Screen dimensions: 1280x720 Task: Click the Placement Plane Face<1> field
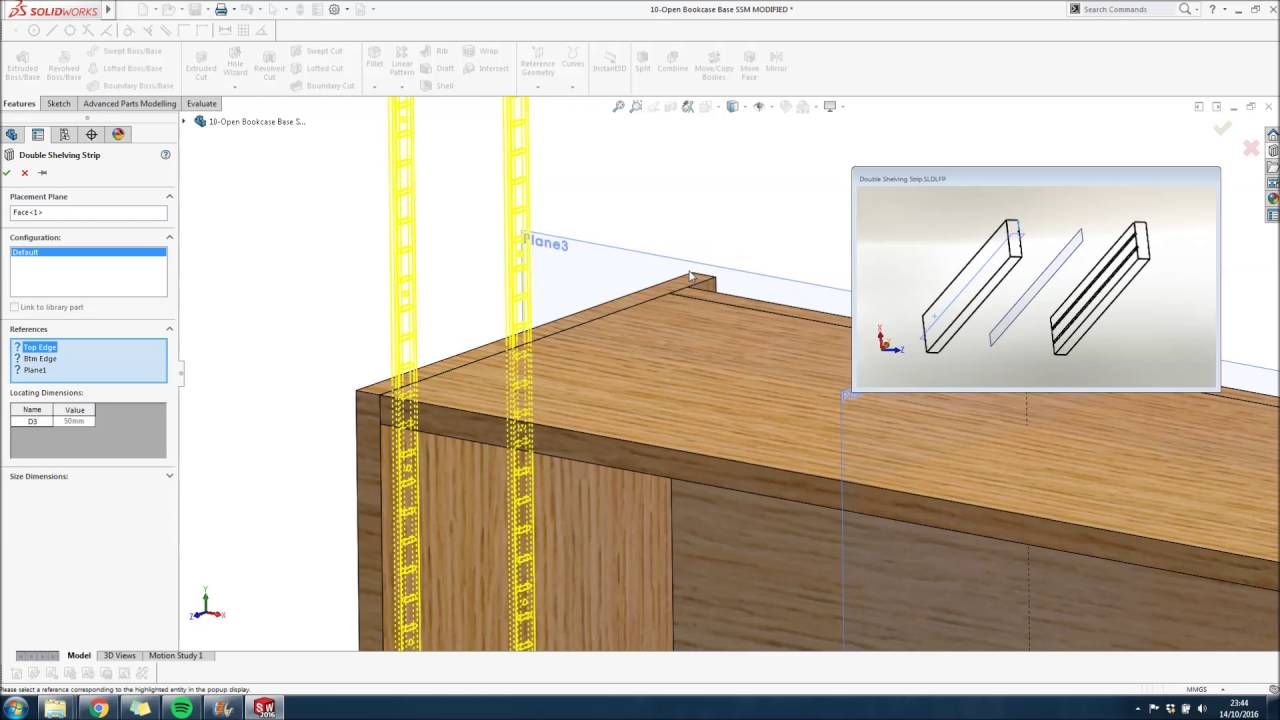click(88, 213)
